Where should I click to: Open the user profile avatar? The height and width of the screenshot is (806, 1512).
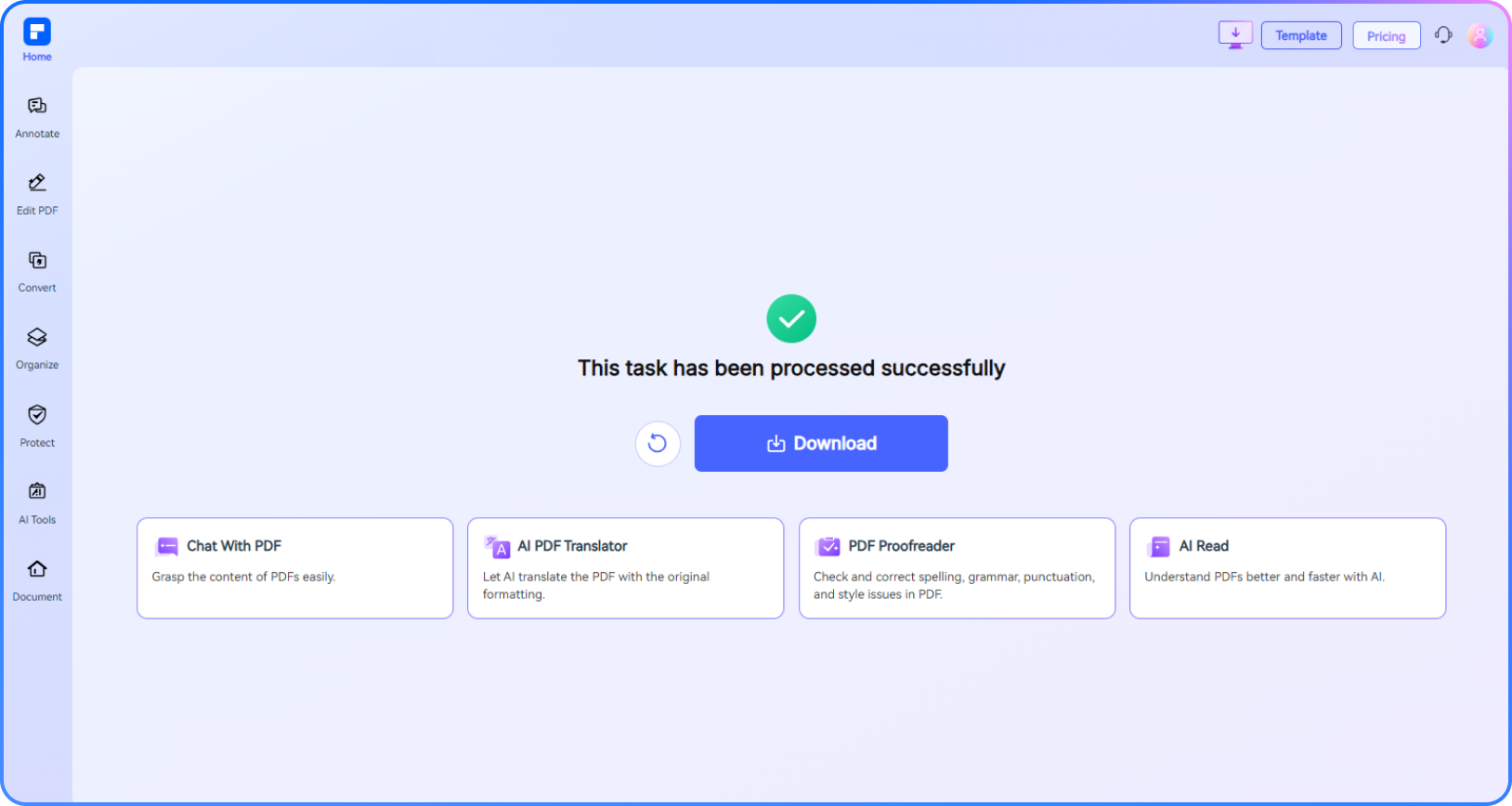1479,35
